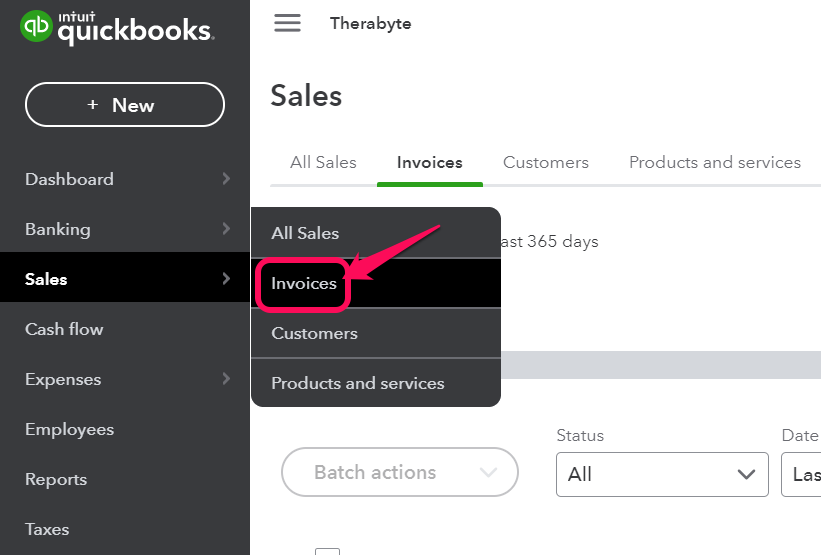Expand the Banking chevron arrow

pos(226,228)
